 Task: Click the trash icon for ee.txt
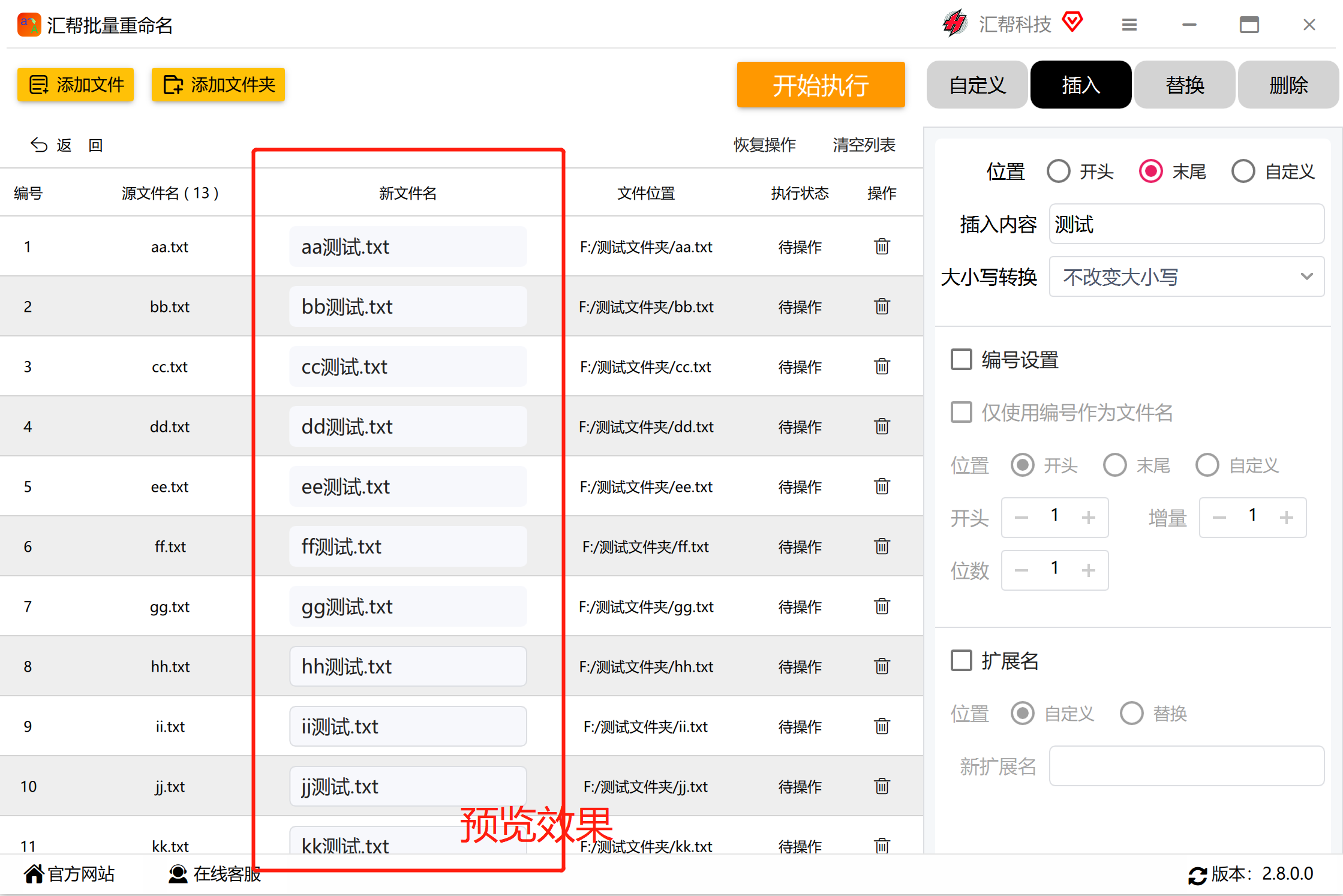[882, 486]
